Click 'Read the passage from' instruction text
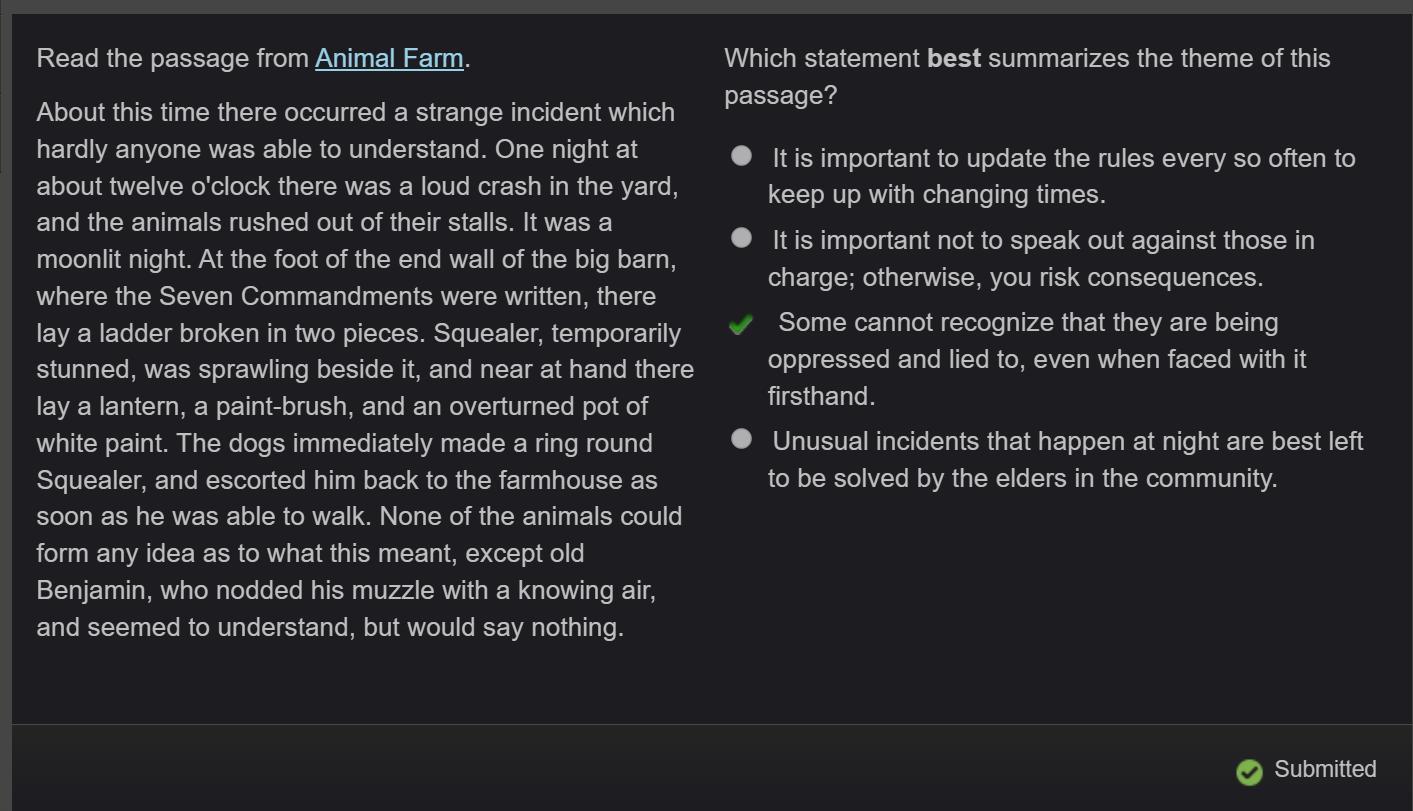The width and height of the screenshot is (1413, 811). click(x=173, y=58)
